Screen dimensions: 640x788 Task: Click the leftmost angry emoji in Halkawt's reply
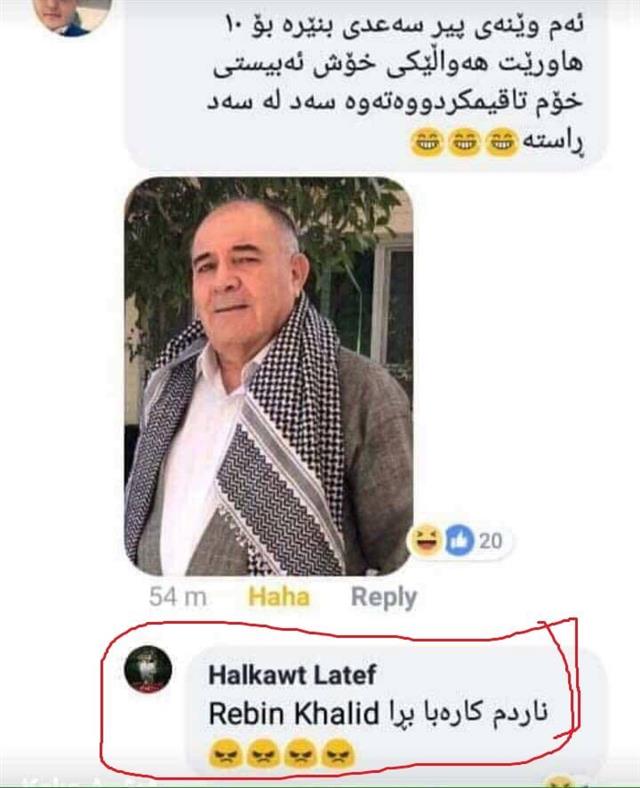[x=224, y=753]
